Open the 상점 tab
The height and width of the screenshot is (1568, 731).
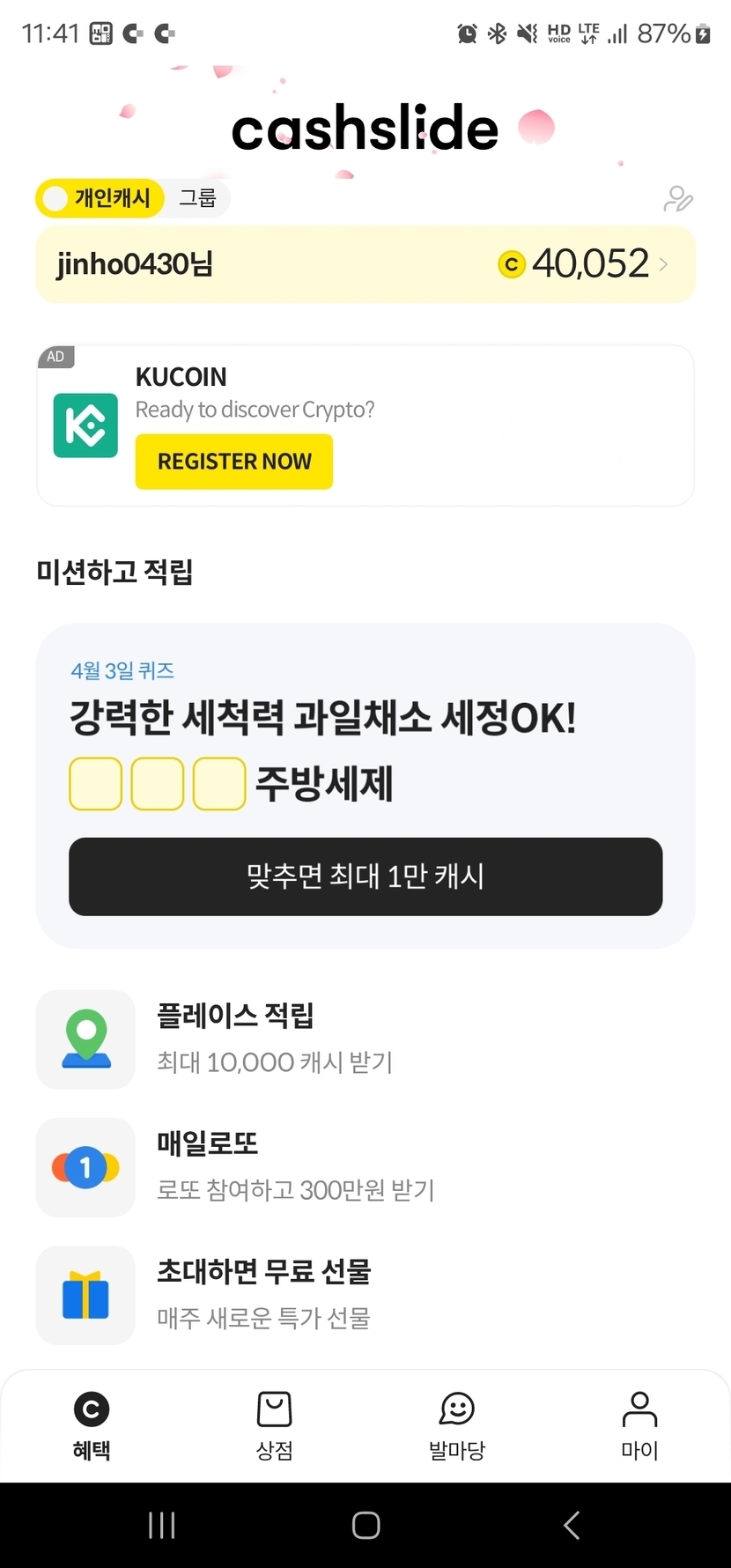click(x=274, y=1424)
